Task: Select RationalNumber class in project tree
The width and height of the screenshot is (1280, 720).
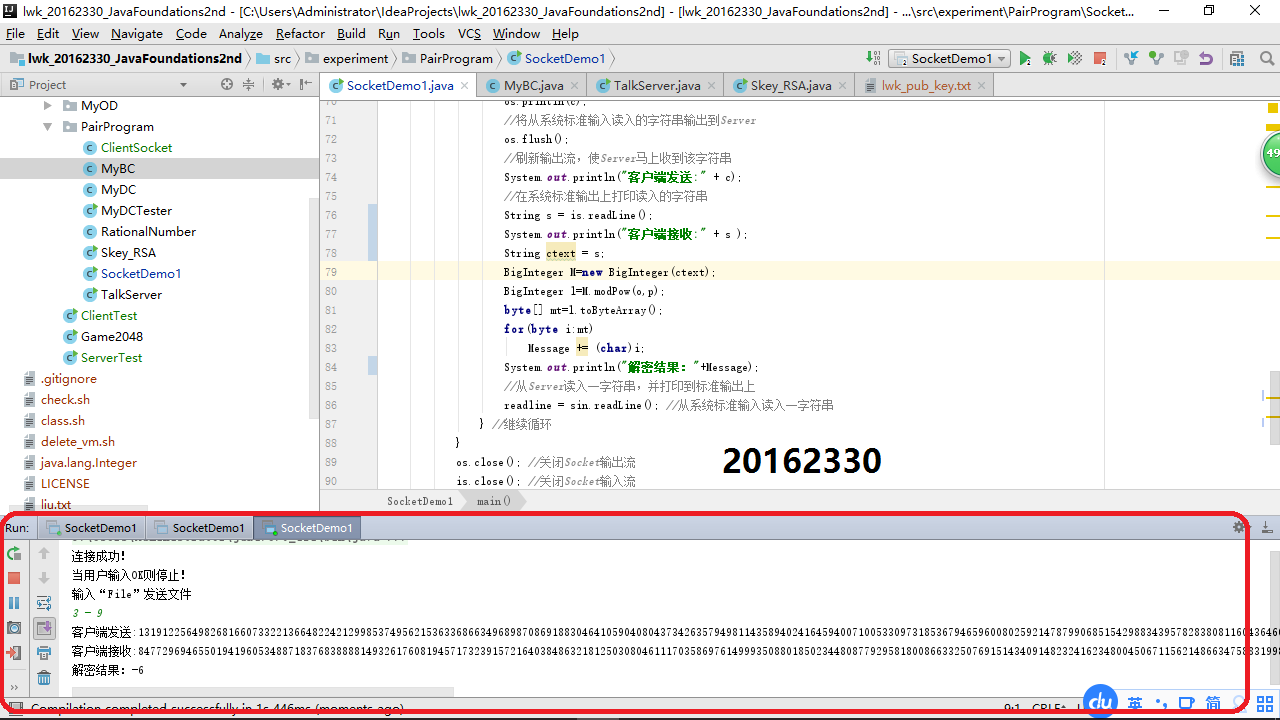Action: 148,231
